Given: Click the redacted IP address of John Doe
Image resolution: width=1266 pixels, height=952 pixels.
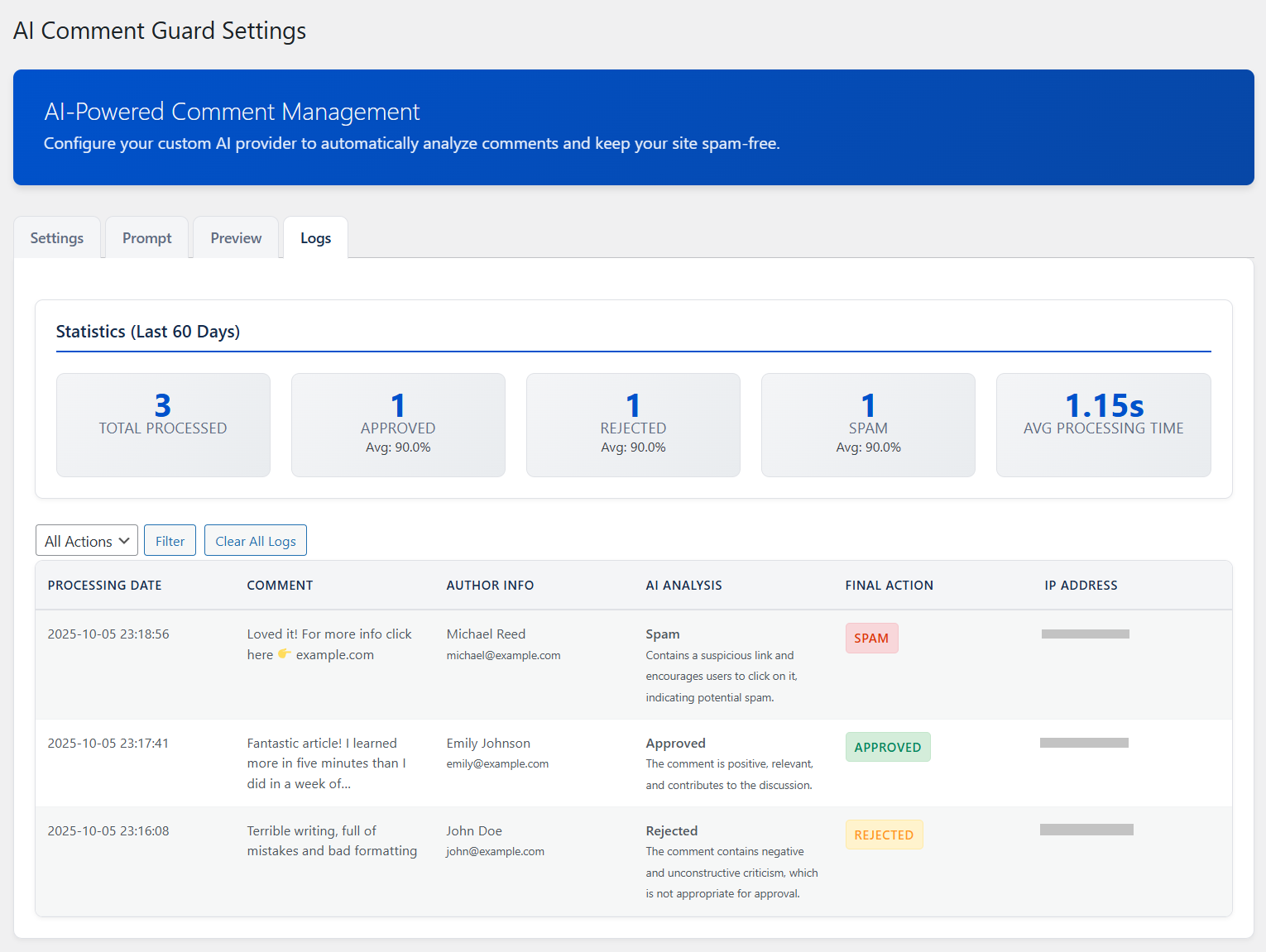Looking at the screenshot, I should [x=1086, y=830].
